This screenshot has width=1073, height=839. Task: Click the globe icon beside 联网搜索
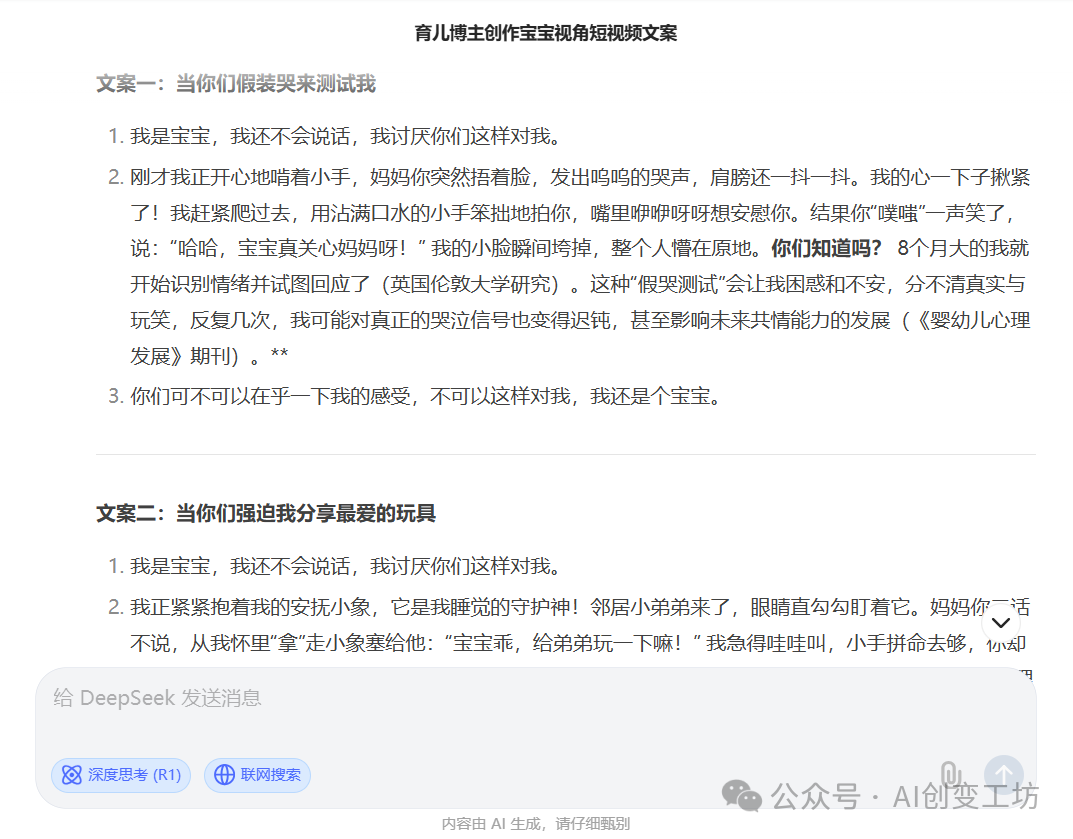221,775
